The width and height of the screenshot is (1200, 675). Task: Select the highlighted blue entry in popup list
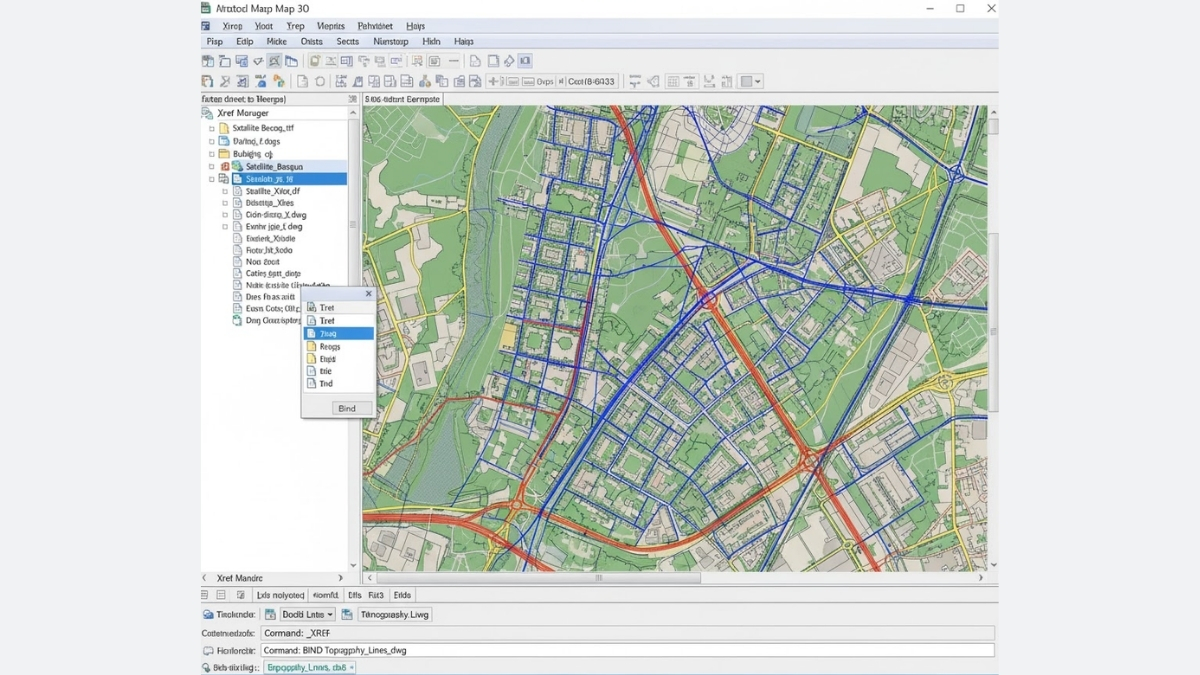(339, 333)
